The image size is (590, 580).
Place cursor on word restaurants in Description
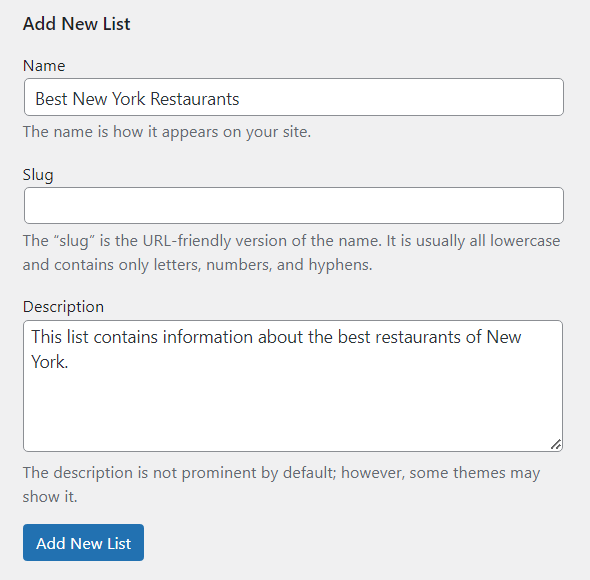418,337
